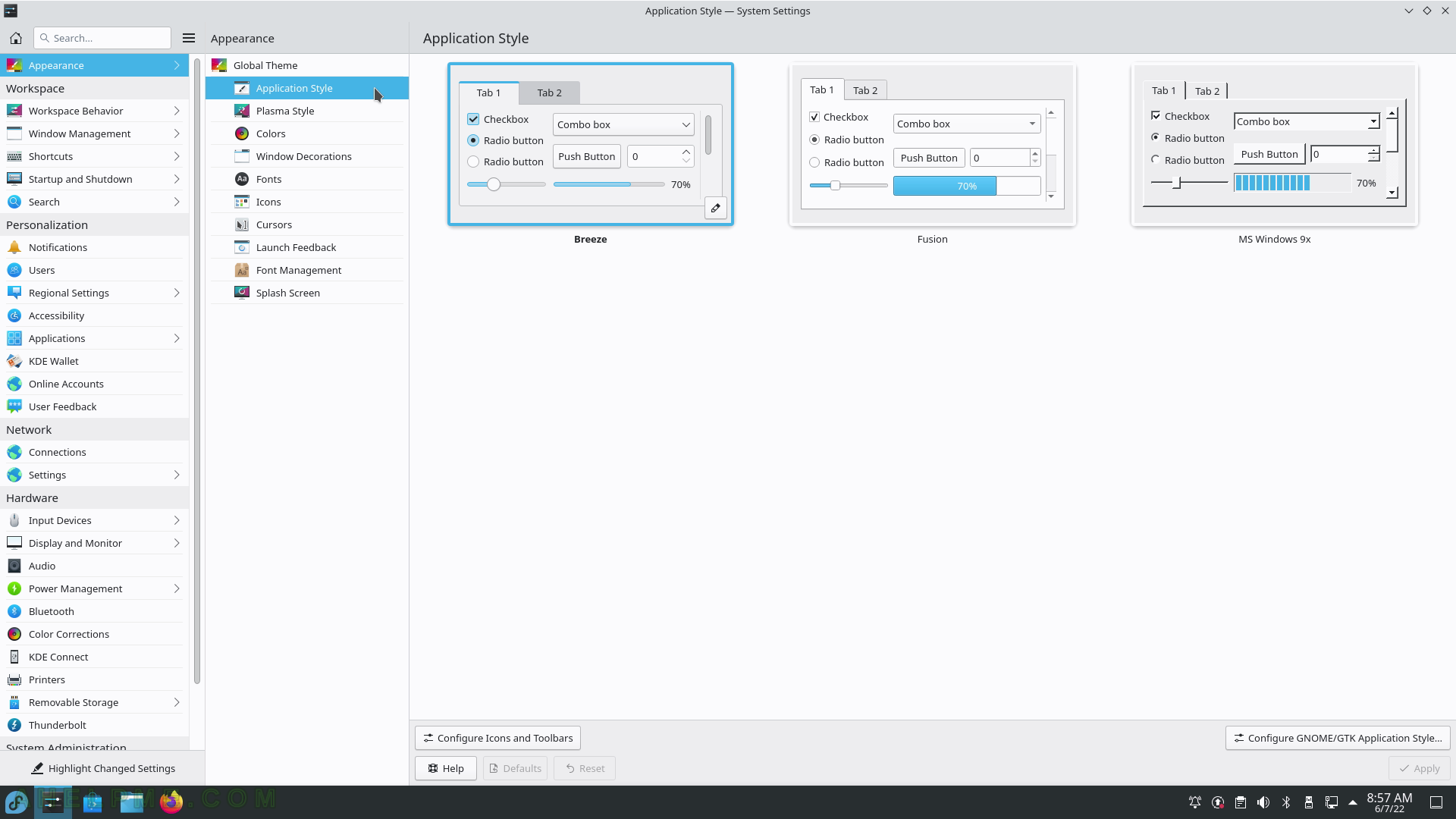Switch to Tab 1 in MS Windows 9x preview
The image size is (1456, 819).
click(1164, 90)
